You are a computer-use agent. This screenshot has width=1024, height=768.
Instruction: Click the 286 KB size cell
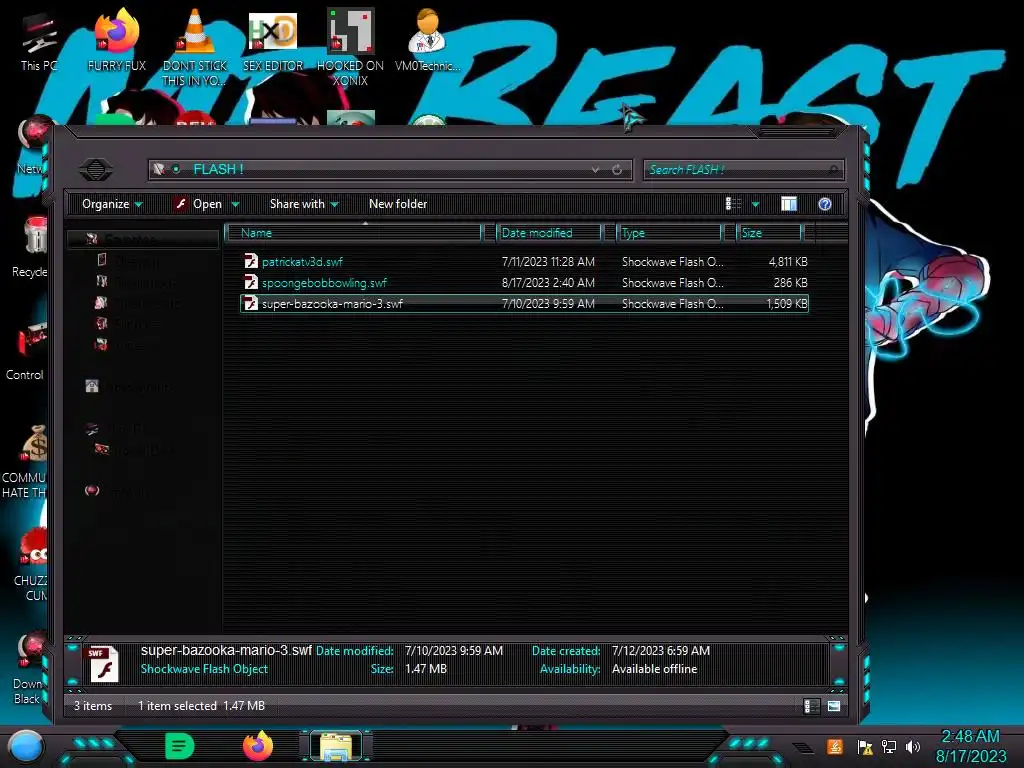coord(790,283)
